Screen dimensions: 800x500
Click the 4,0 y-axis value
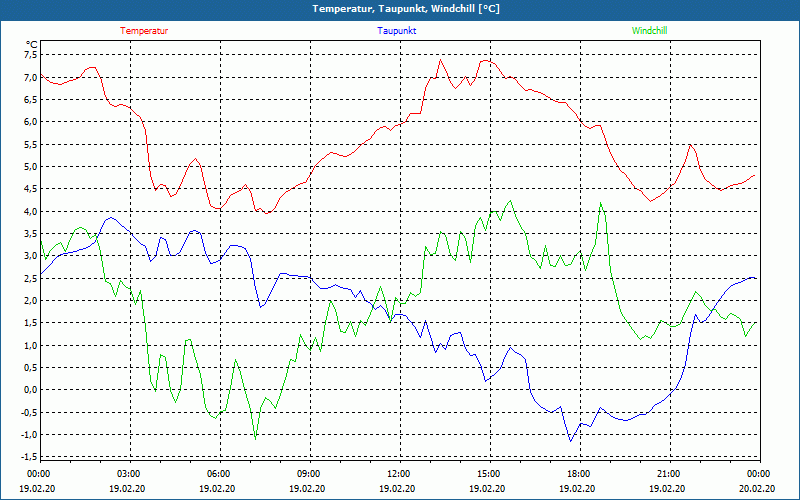pos(31,211)
